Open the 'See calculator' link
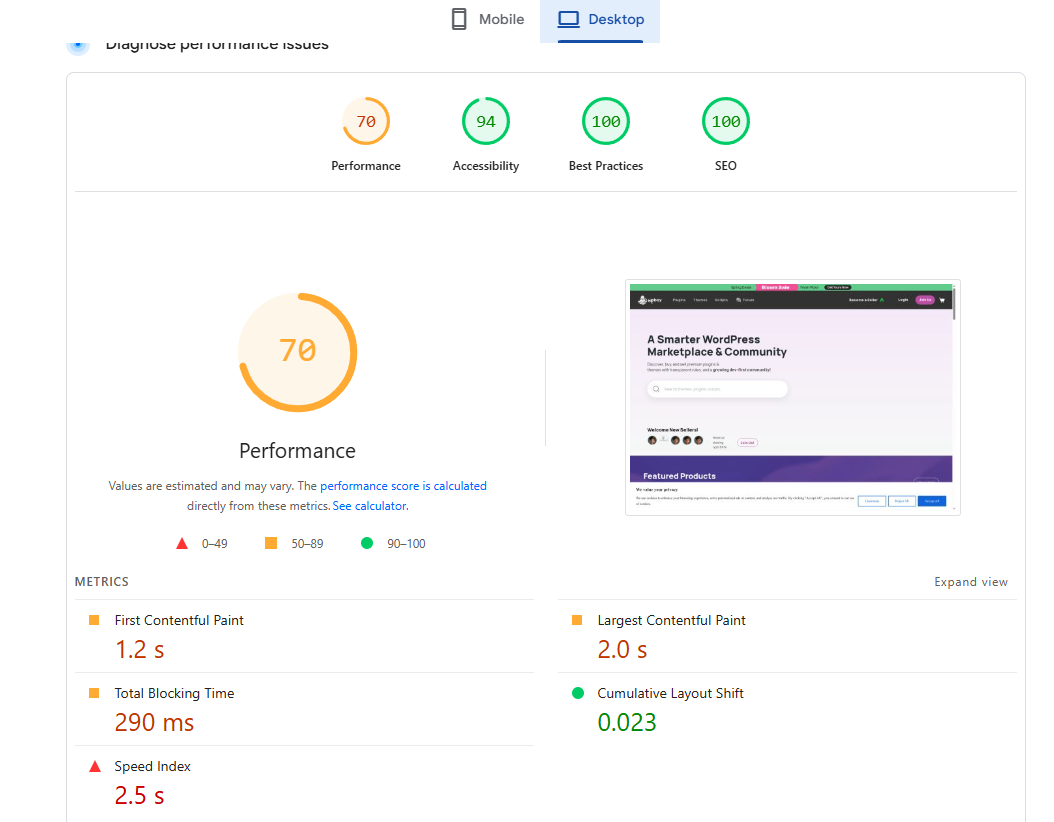The width and height of the screenshot is (1054, 822). pyautogui.click(x=370, y=506)
